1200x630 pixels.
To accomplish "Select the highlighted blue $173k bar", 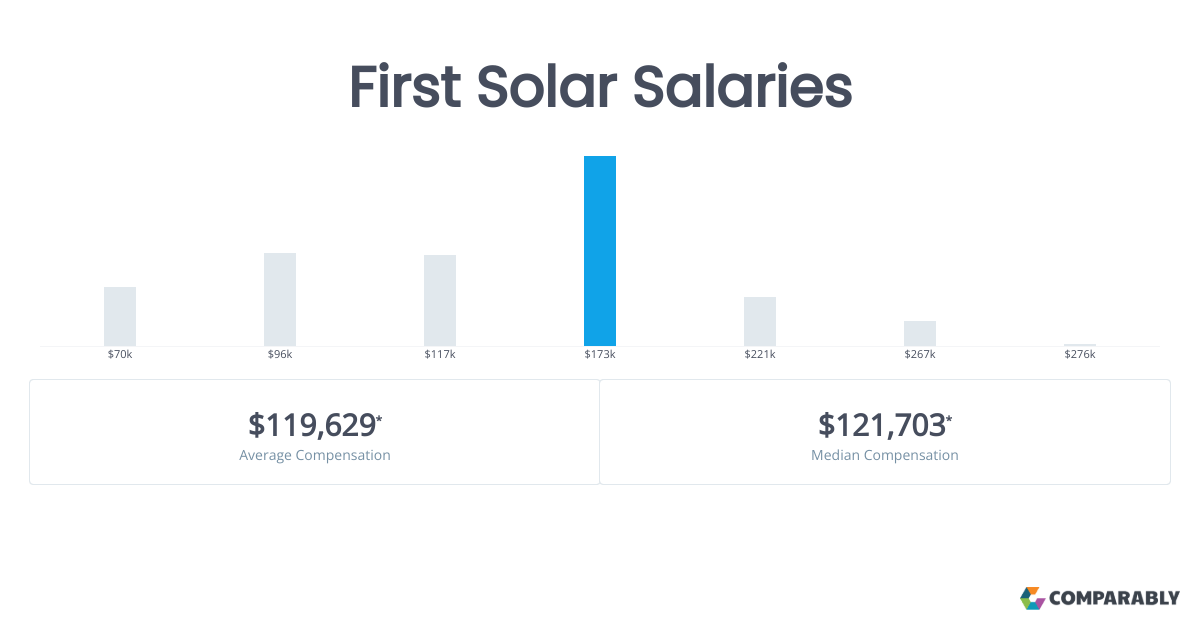I will (x=600, y=251).
